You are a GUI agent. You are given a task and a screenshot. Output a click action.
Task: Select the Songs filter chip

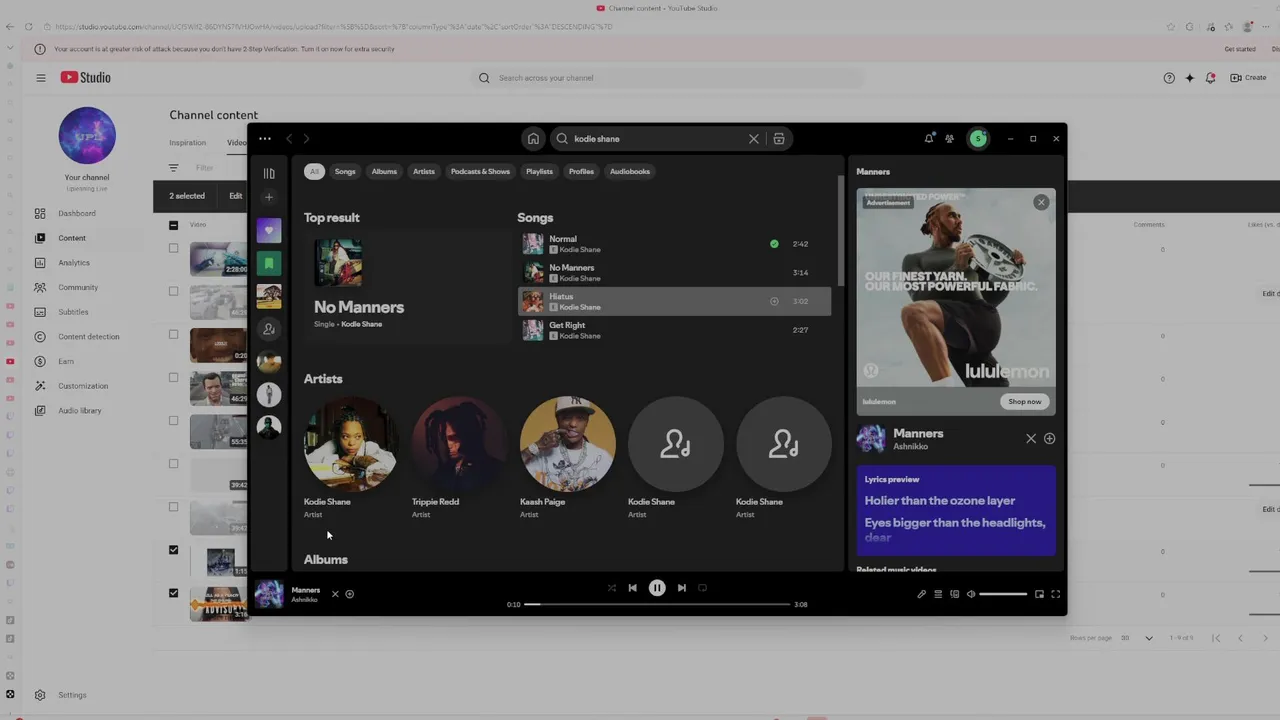point(345,171)
